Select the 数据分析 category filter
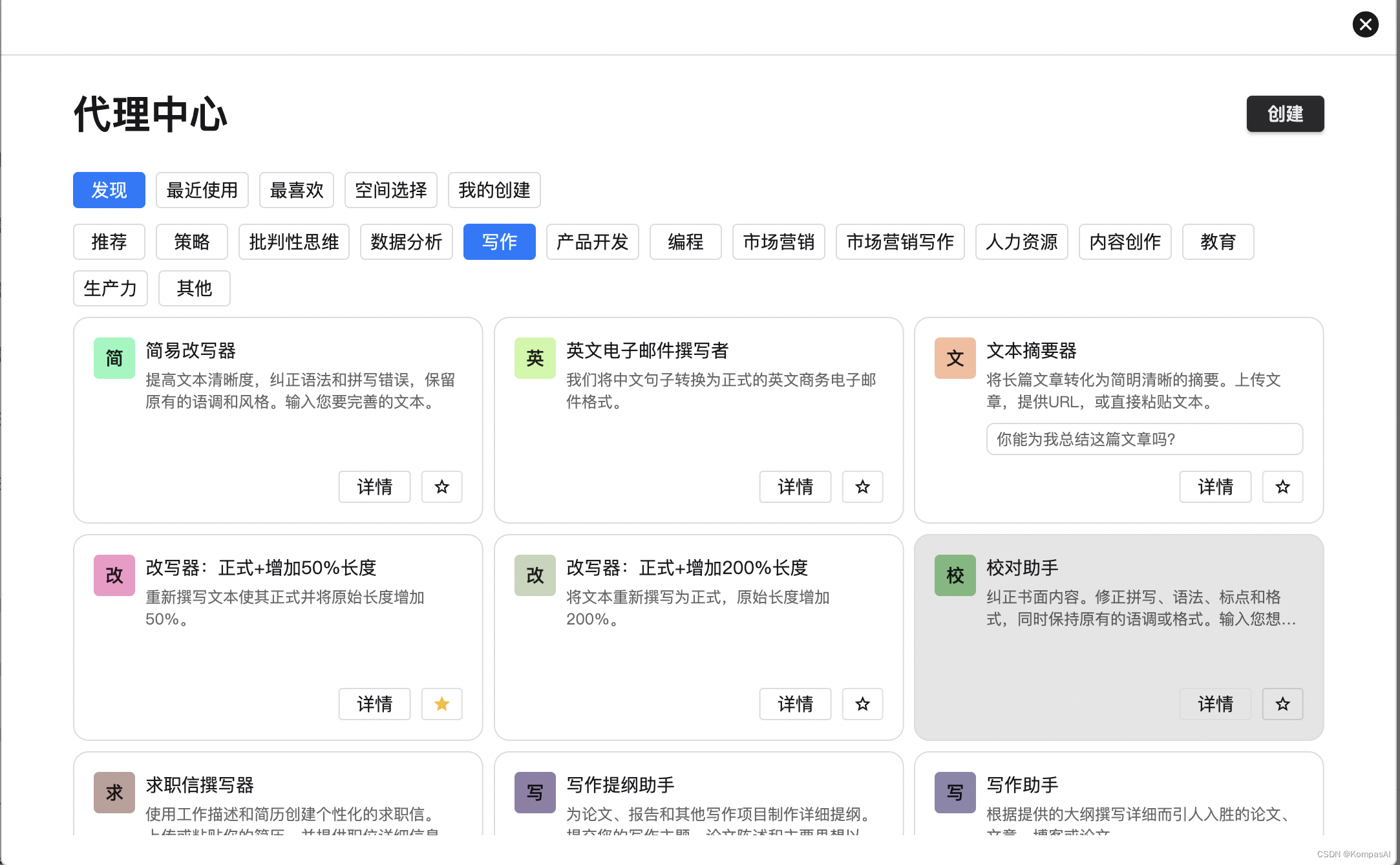The height and width of the screenshot is (865, 1400). point(406,242)
